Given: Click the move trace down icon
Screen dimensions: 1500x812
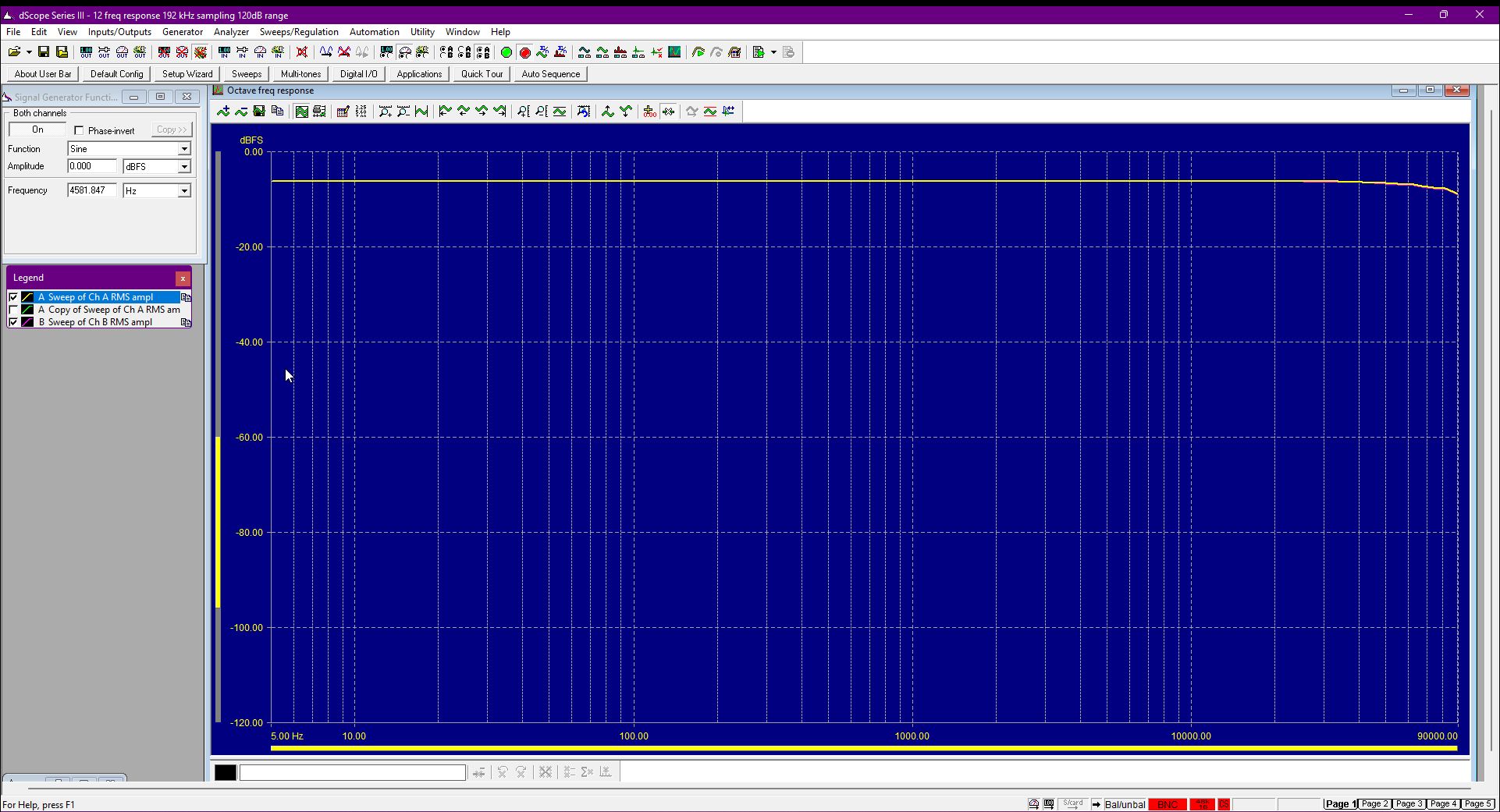Looking at the screenshot, I should coord(626,112).
